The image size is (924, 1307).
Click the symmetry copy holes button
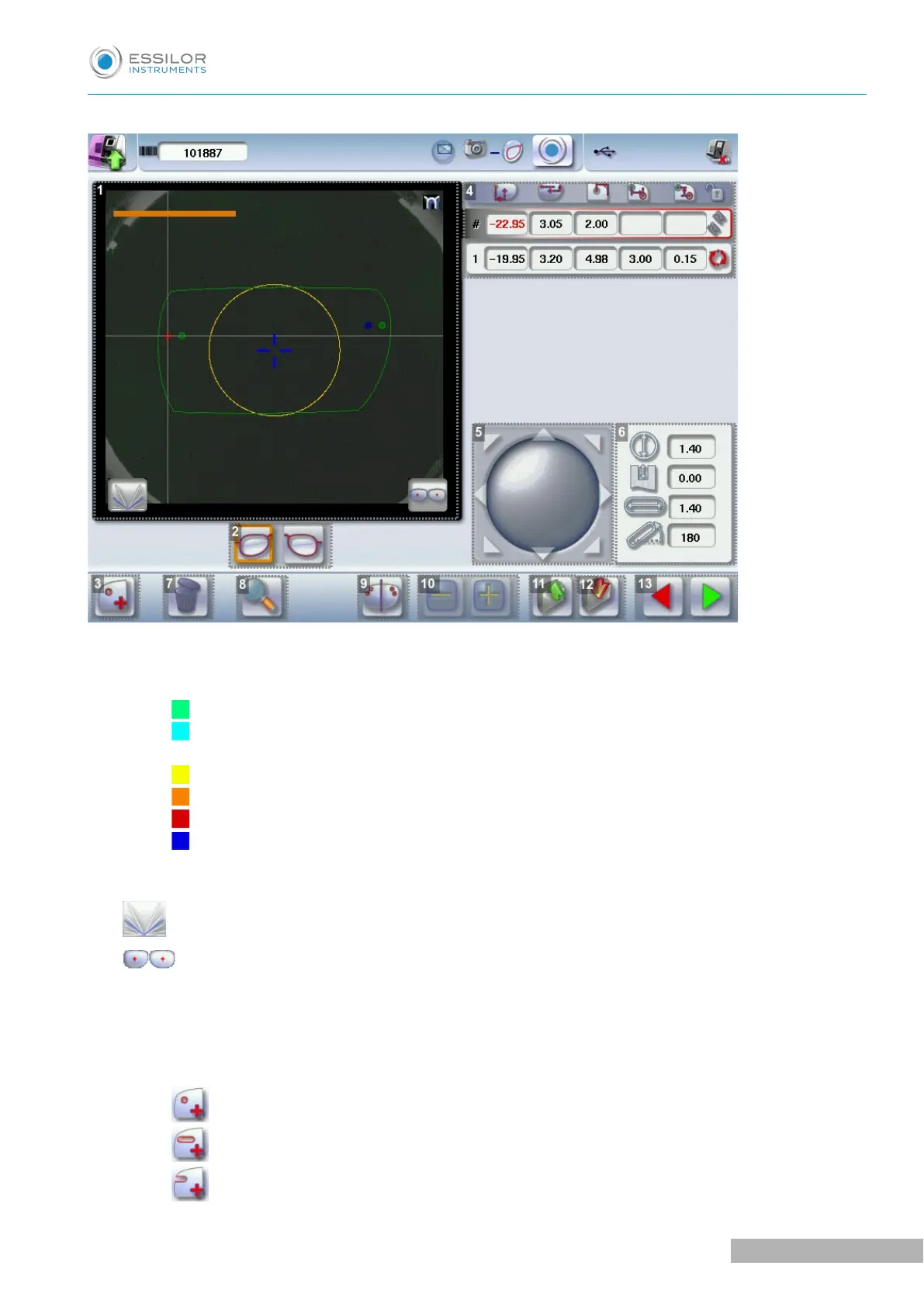[x=381, y=597]
